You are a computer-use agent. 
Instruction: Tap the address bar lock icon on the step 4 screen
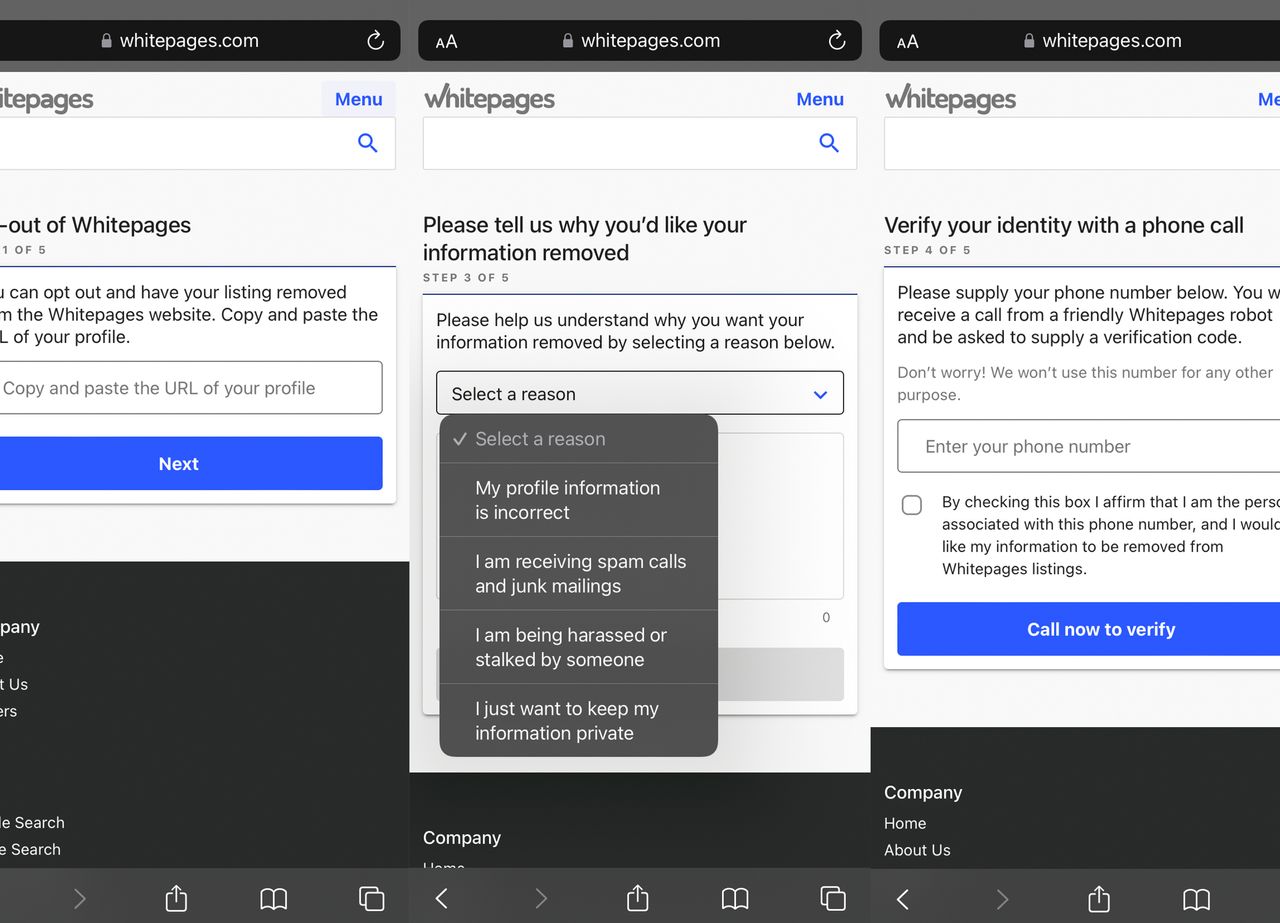click(1029, 41)
